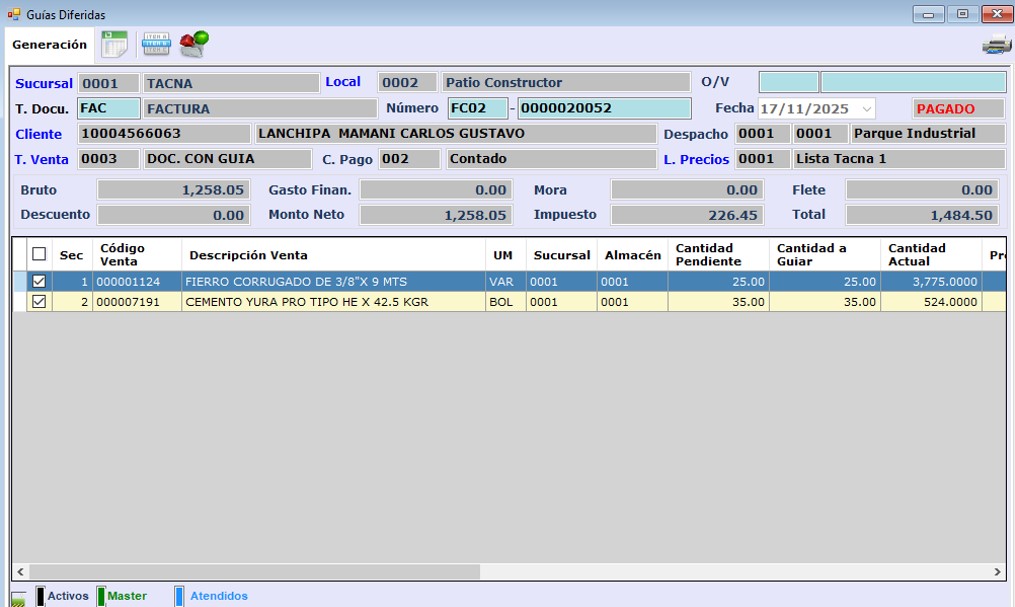Click the striped icon at bottom-left corner
Viewport: 1015px width, 607px height.
click(18, 599)
